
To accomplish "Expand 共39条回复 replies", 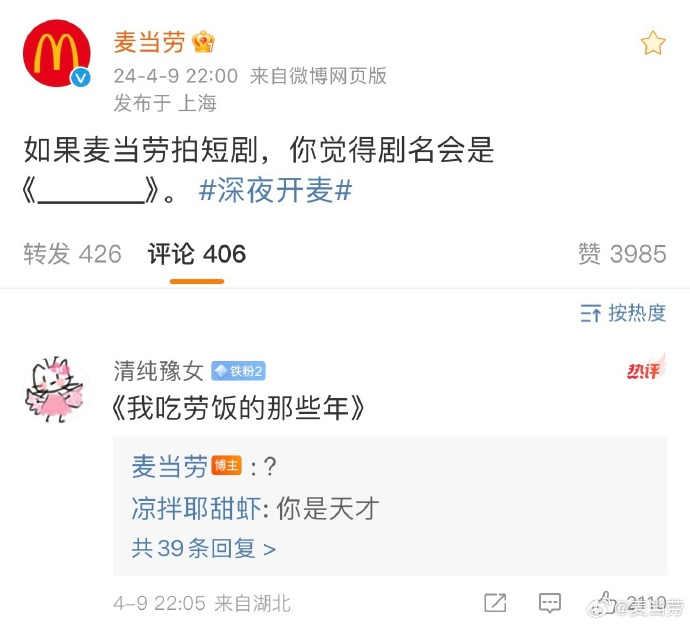I will 203,548.
